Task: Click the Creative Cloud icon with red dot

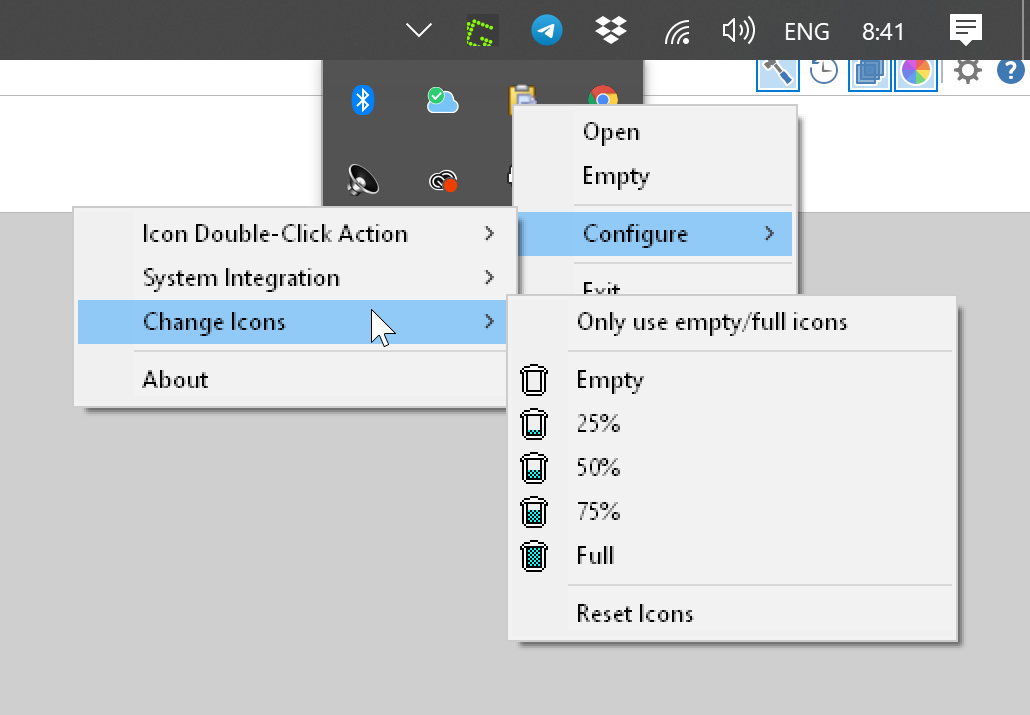Action: click(x=443, y=180)
